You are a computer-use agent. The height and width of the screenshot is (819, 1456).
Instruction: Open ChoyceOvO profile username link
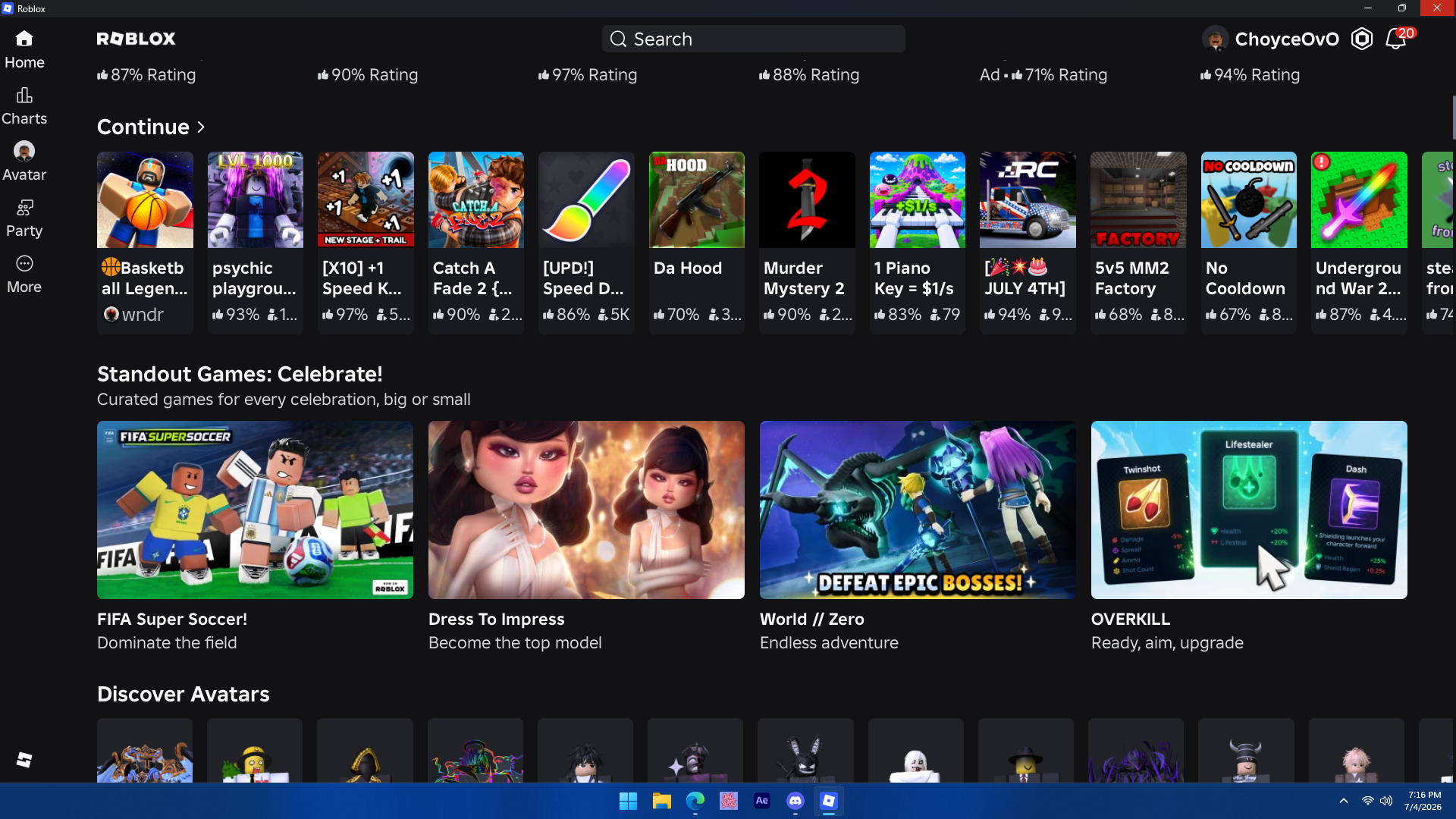tap(1287, 39)
